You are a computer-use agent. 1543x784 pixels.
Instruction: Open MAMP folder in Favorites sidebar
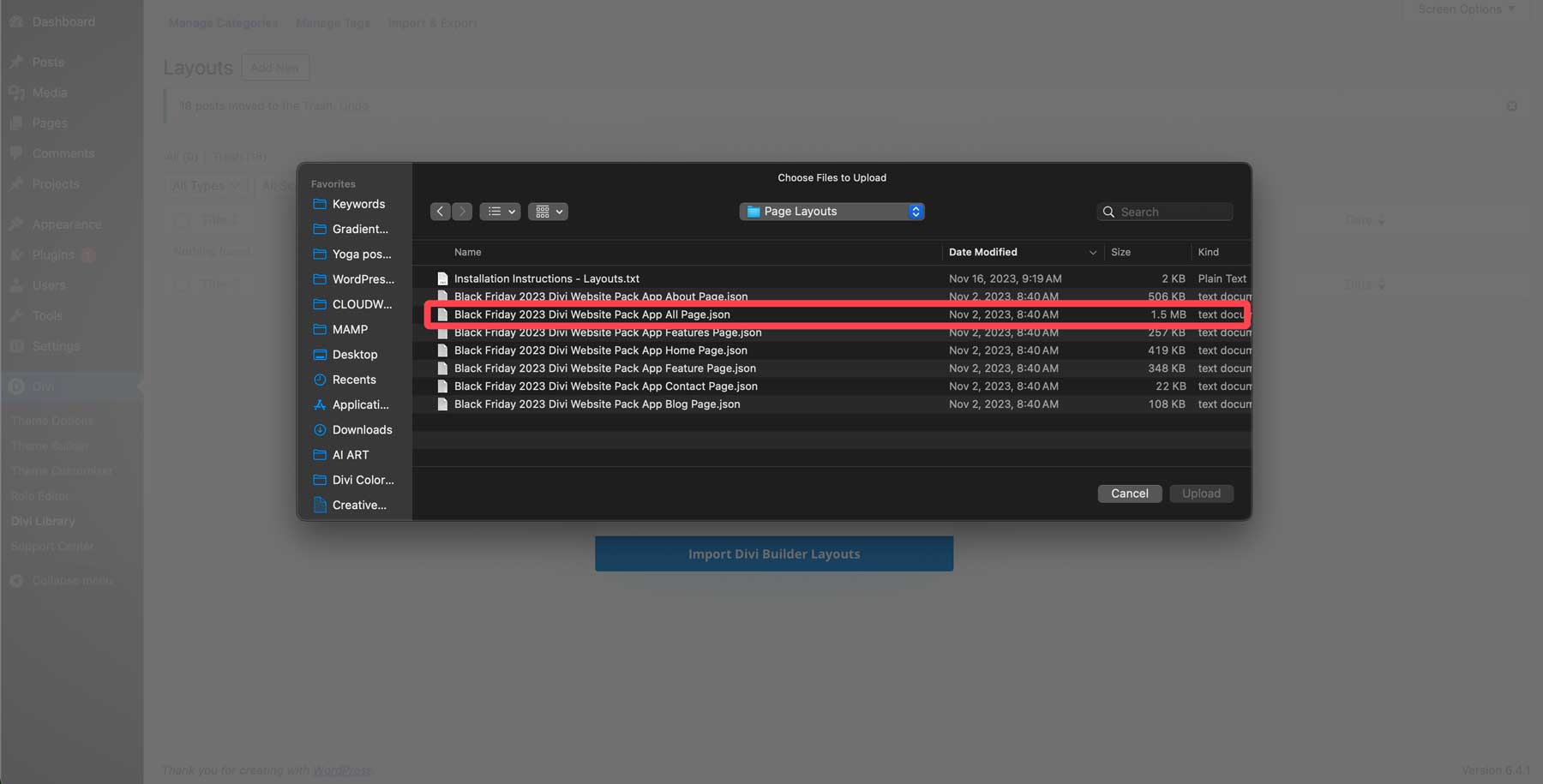(x=340, y=329)
